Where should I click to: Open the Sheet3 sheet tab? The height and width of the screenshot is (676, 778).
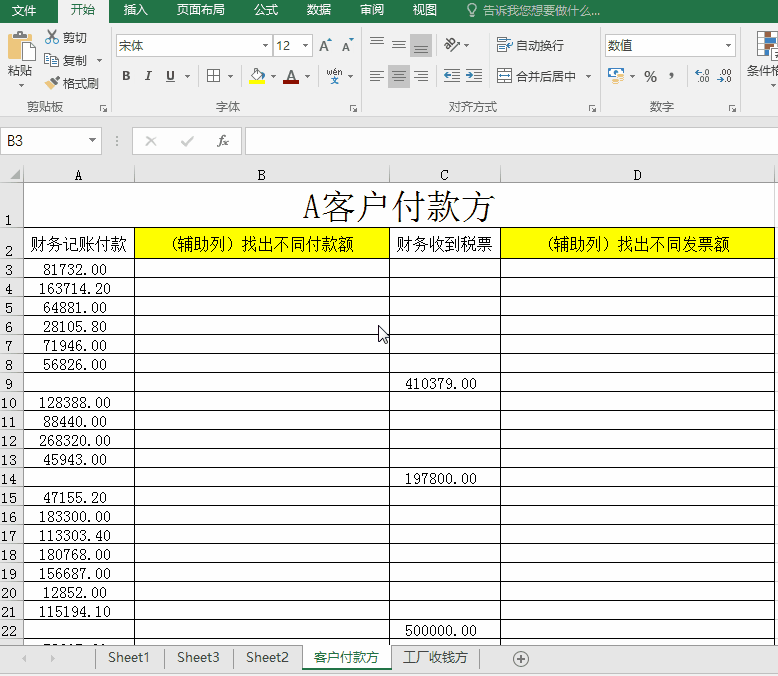pyautogui.click(x=198, y=658)
